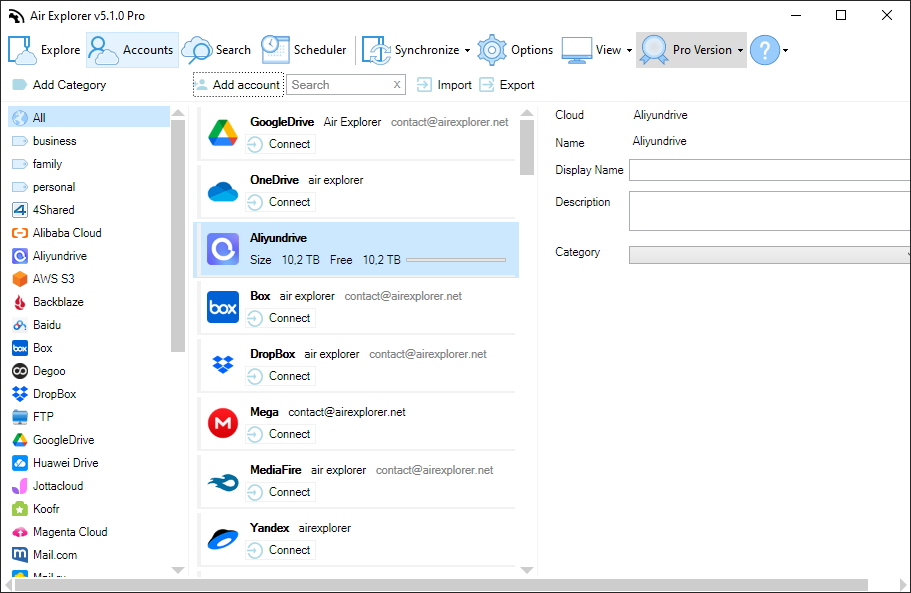This screenshot has height=593, width=911.
Task: Click the OneDrive cloud logo in account list
Action: tap(223, 191)
